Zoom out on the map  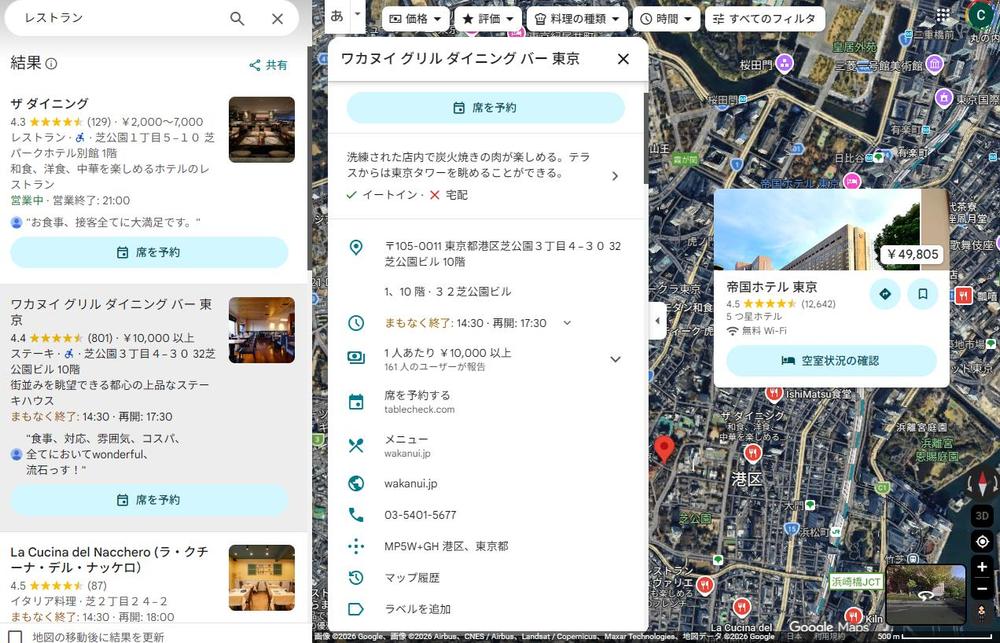click(x=982, y=589)
